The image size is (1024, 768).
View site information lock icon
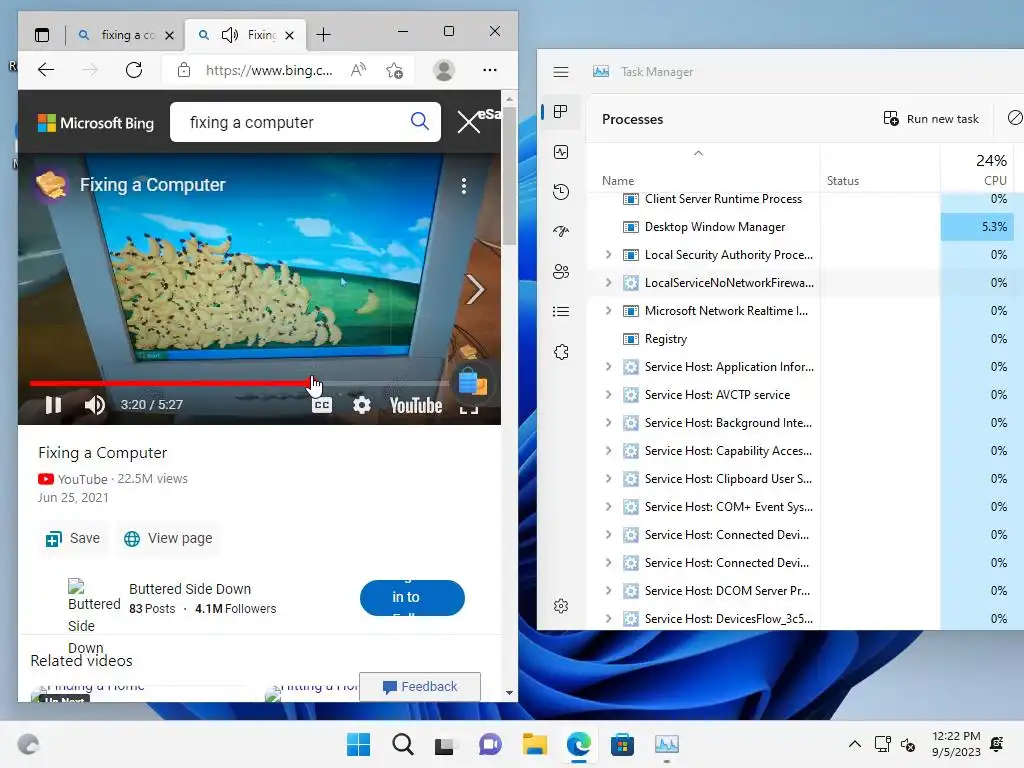point(184,70)
